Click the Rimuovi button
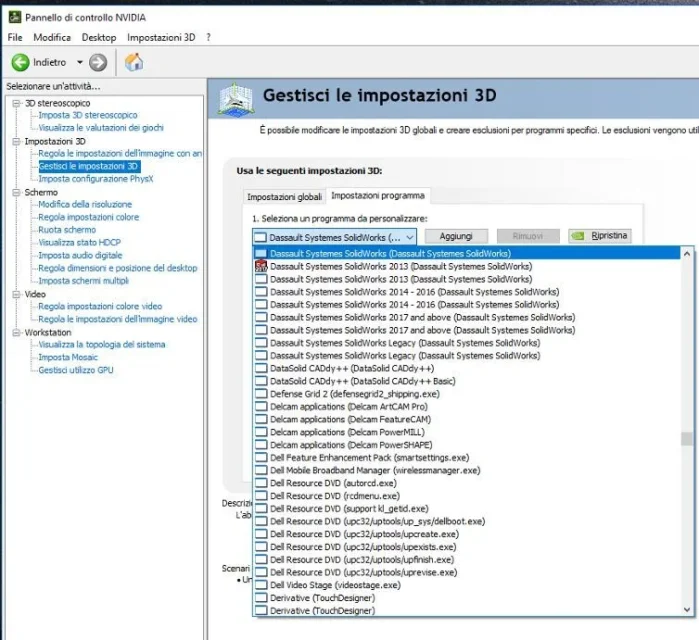The image size is (699, 640). click(x=528, y=236)
